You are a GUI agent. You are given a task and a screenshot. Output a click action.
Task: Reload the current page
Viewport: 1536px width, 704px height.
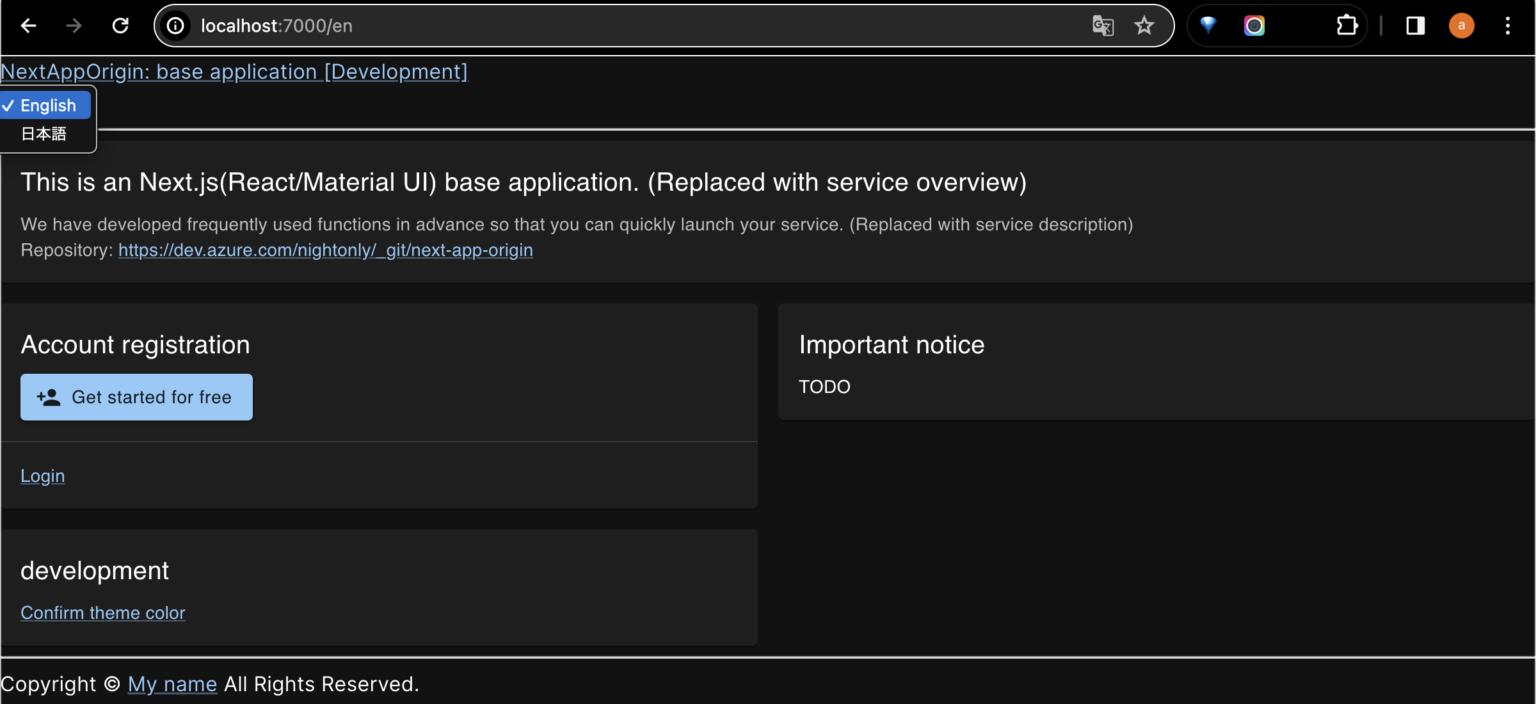point(120,26)
